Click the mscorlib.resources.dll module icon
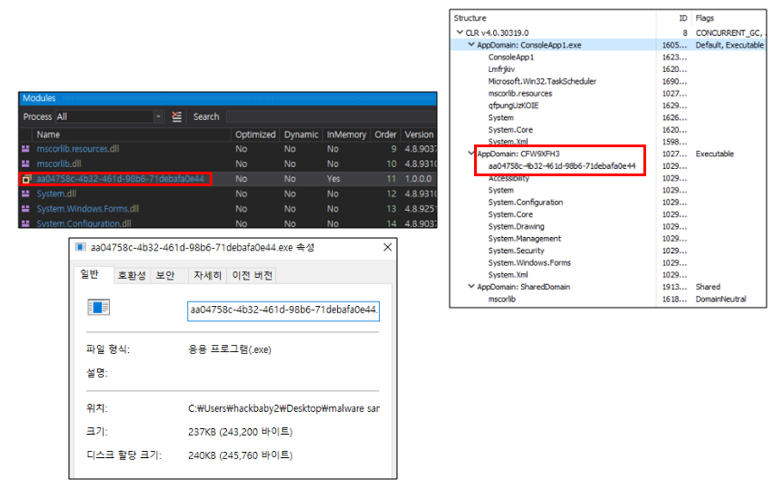773x484 pixels. pyautogui.click(x=26, y=149)
